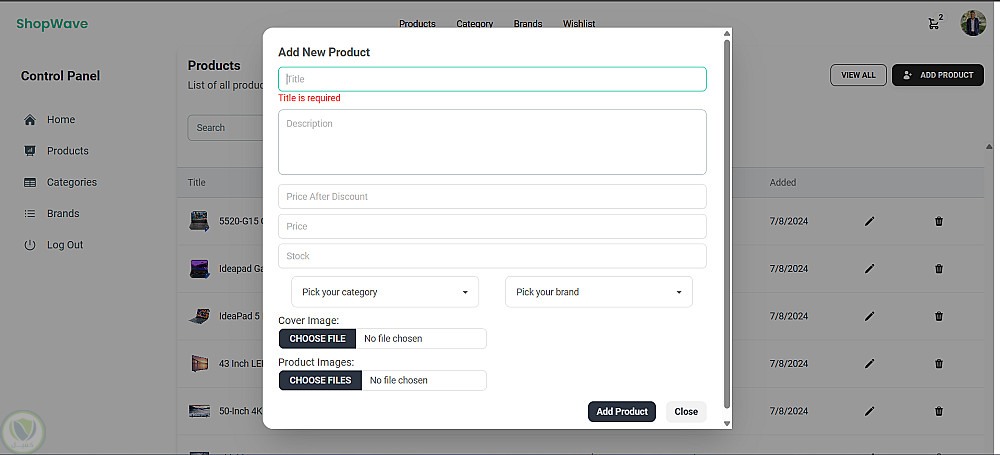Click Choose Files for Product Images
1000x455 pixels.
(x=320, y=380)
